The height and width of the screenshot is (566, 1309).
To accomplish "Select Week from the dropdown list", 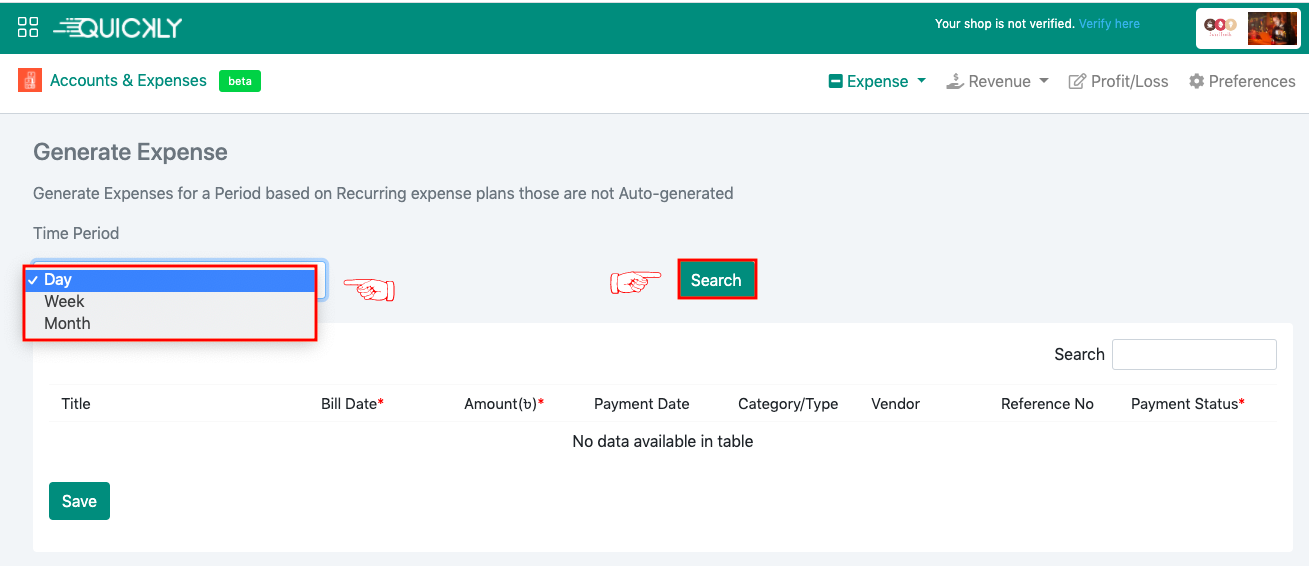I will (x=64, y=301).
